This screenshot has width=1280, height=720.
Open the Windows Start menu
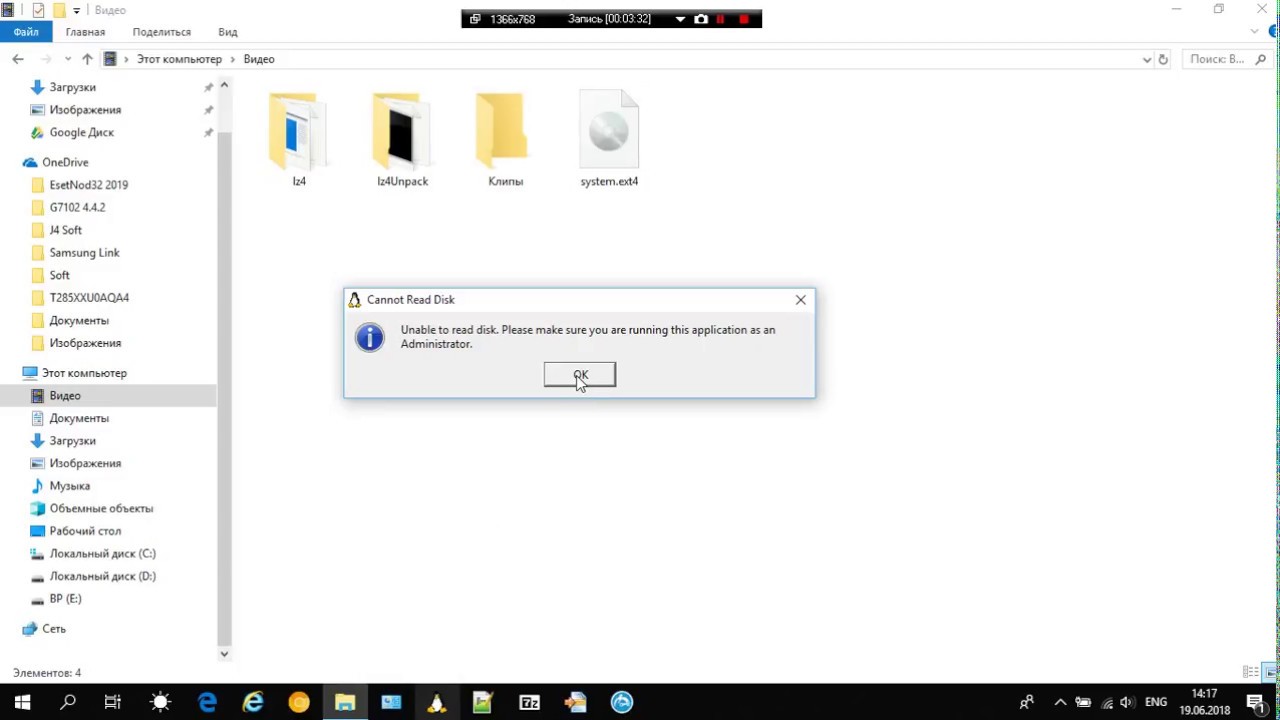22,702
